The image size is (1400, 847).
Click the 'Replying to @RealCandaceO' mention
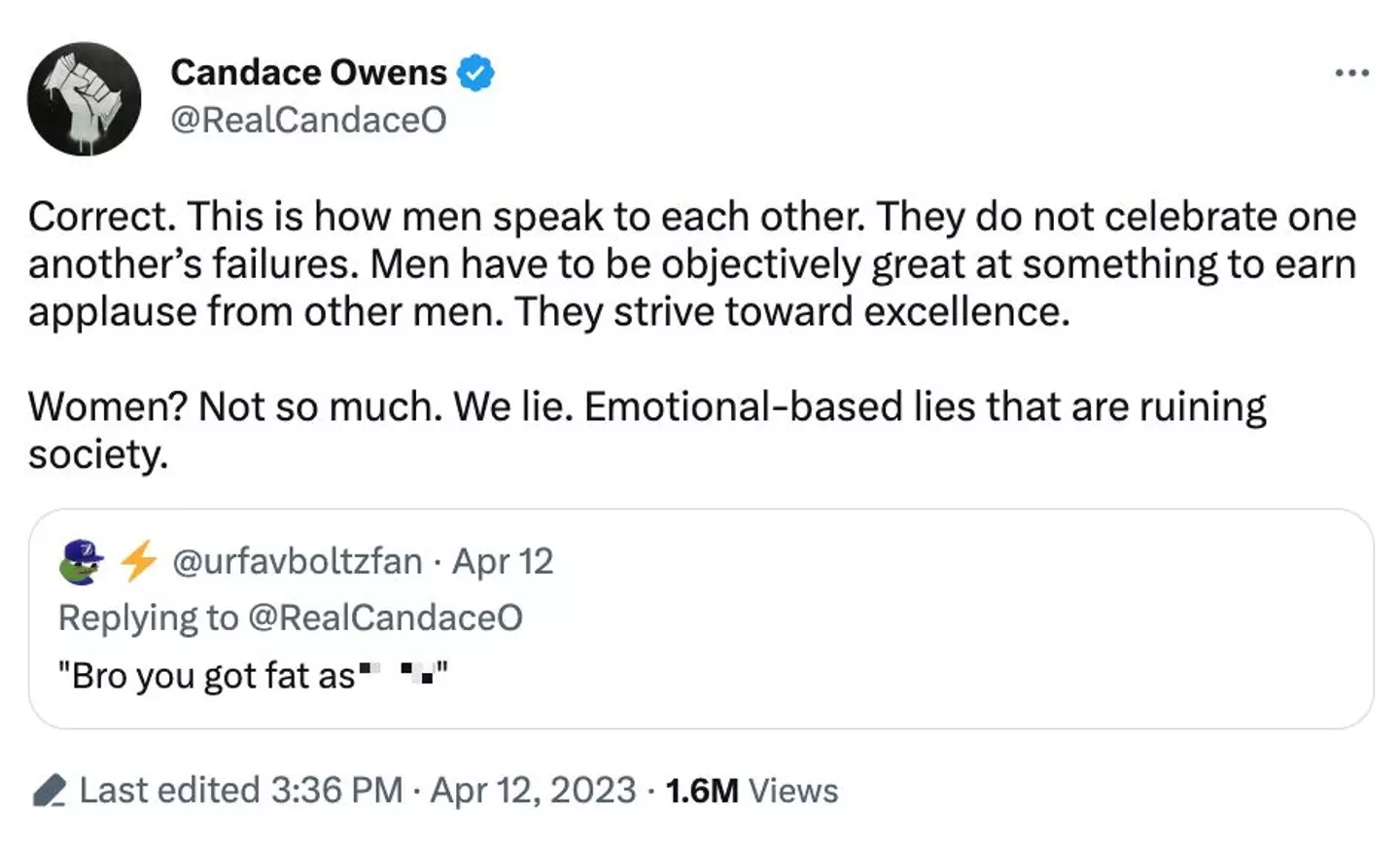pos(386,618)
